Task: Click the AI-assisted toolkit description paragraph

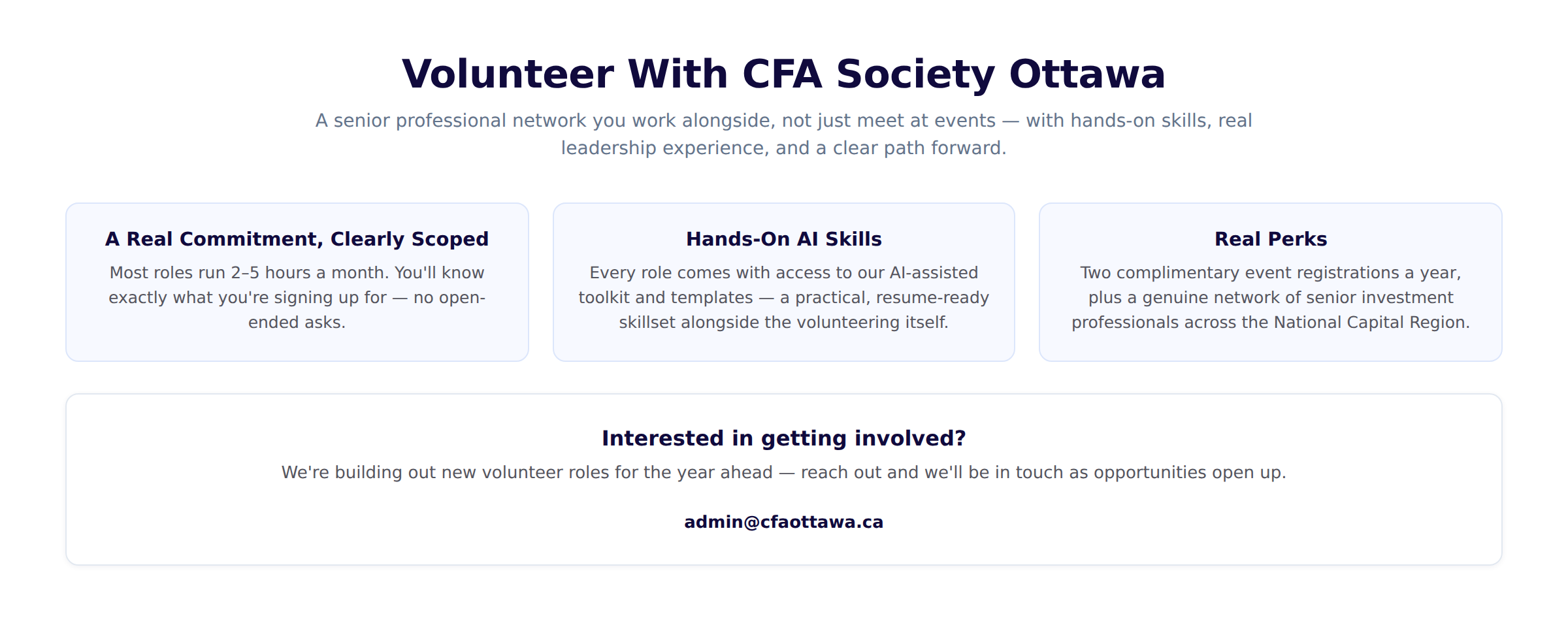Action: [783, 297]
